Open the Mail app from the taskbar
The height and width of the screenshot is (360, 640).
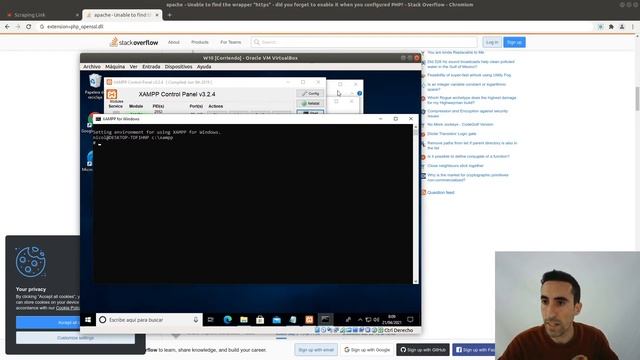click(276, 320)
